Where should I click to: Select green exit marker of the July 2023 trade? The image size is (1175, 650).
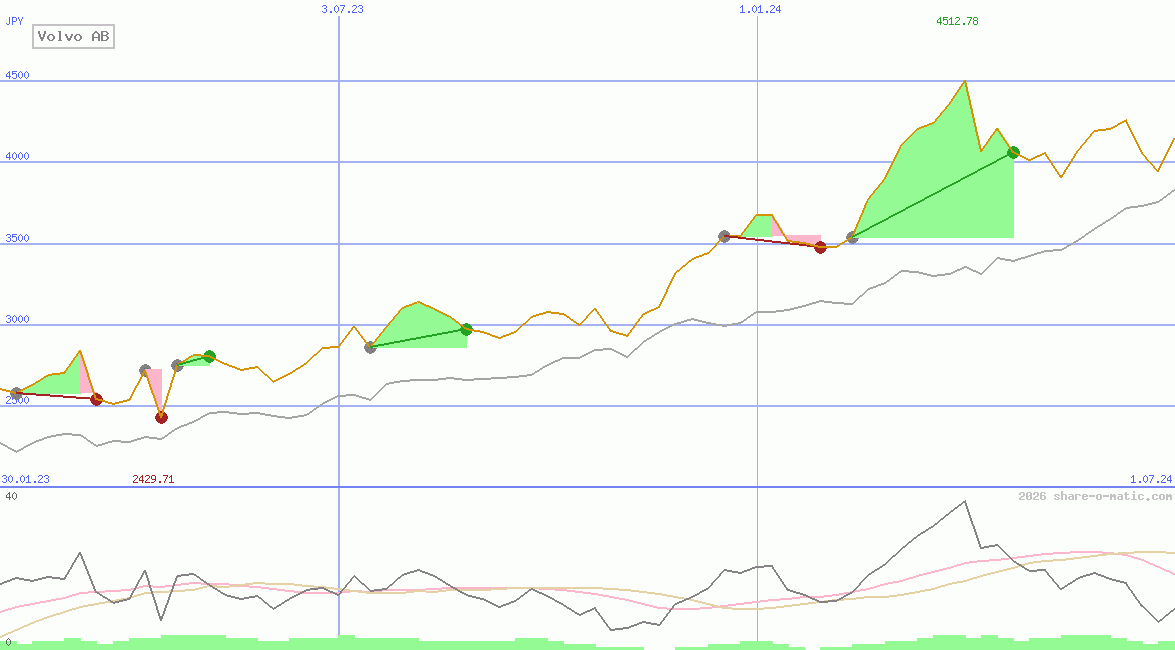tap(466, 329)
